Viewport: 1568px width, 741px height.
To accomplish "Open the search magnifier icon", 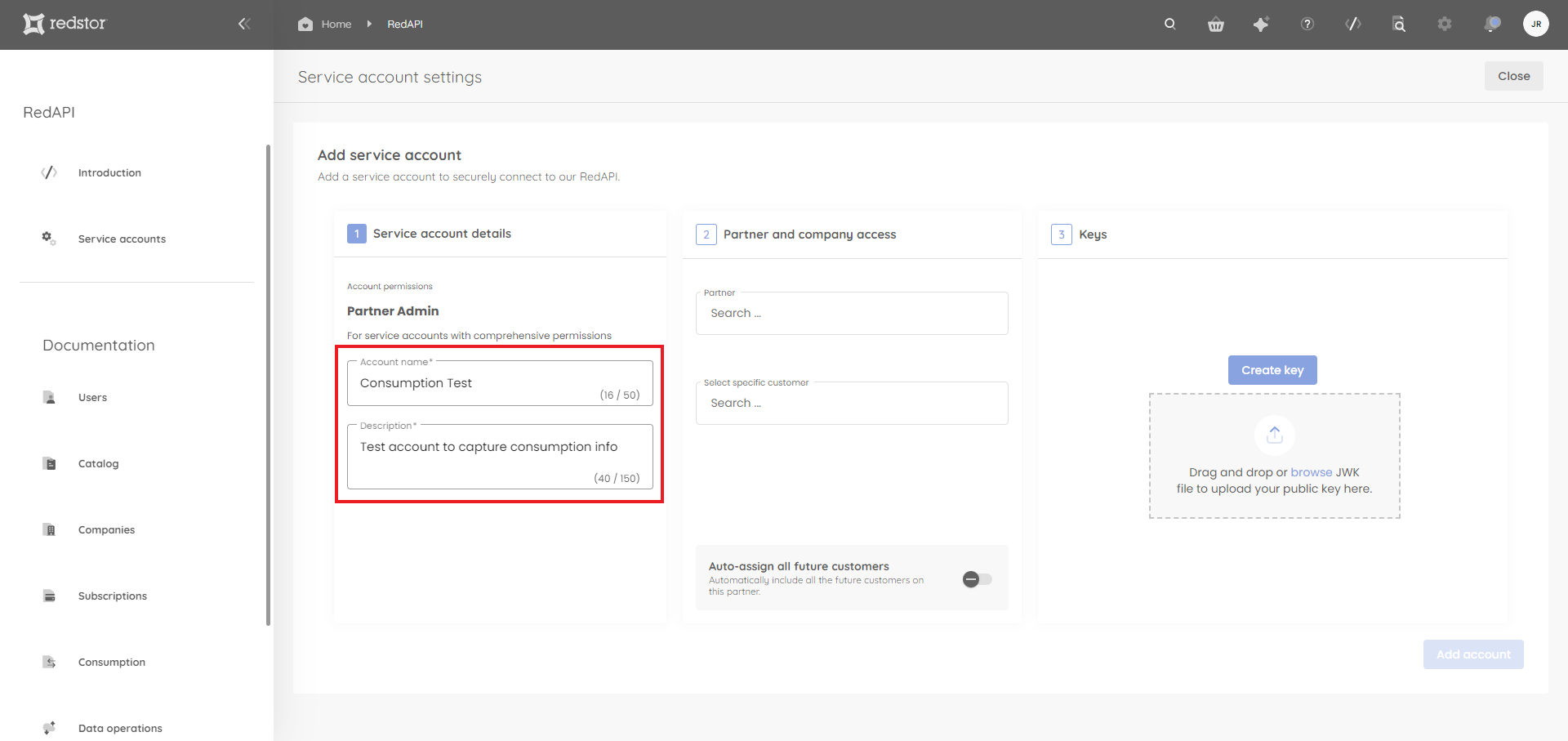I will 1170,24.
